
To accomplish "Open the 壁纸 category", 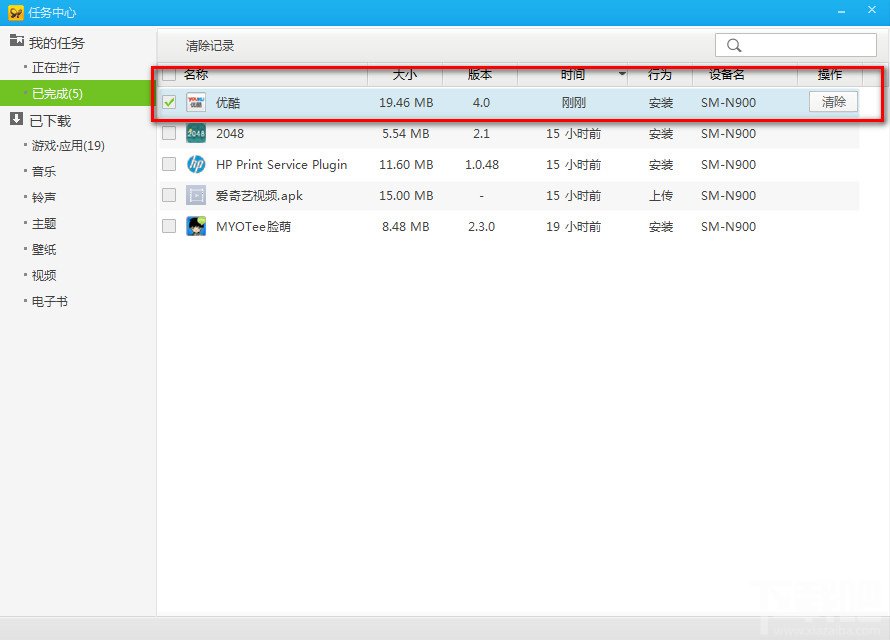I will (x=44, y=250).
